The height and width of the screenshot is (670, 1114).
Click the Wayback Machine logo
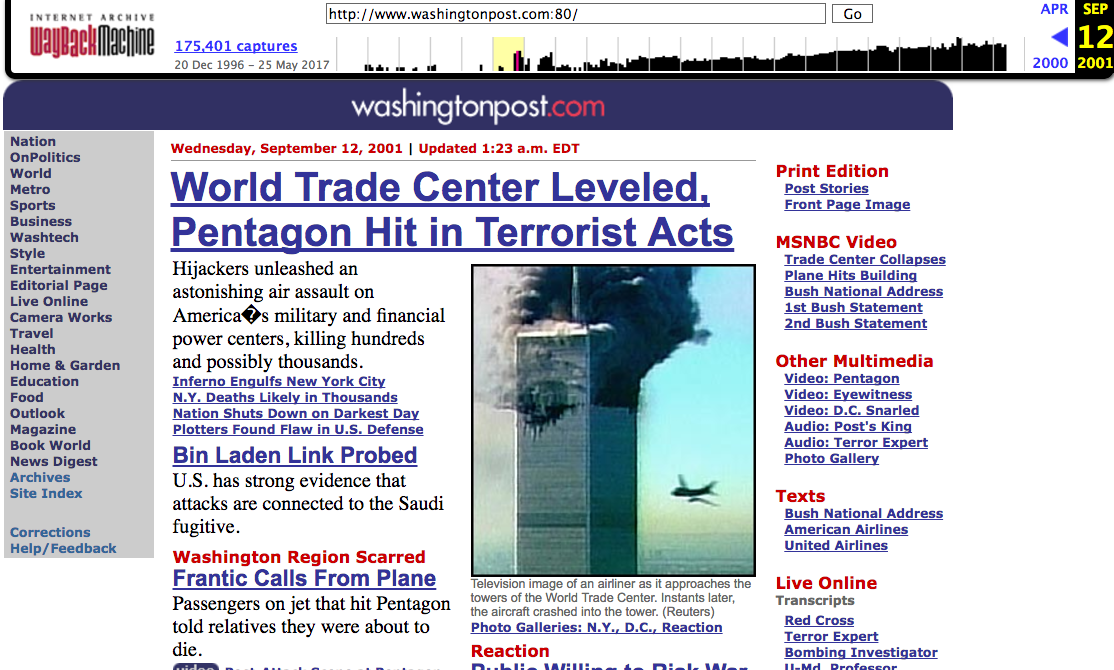[92, 36]
